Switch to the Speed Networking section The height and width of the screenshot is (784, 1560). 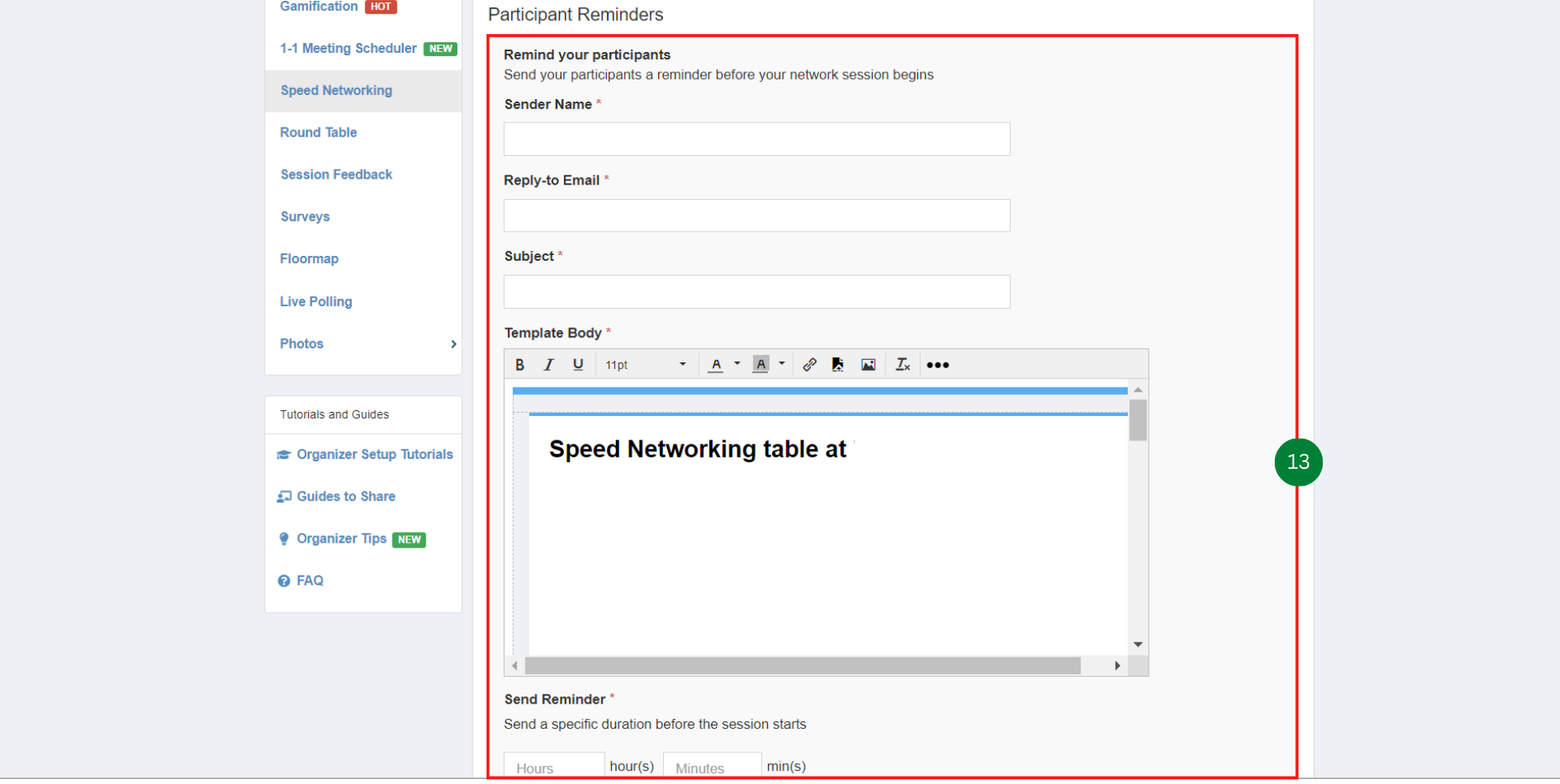[336, 90]
